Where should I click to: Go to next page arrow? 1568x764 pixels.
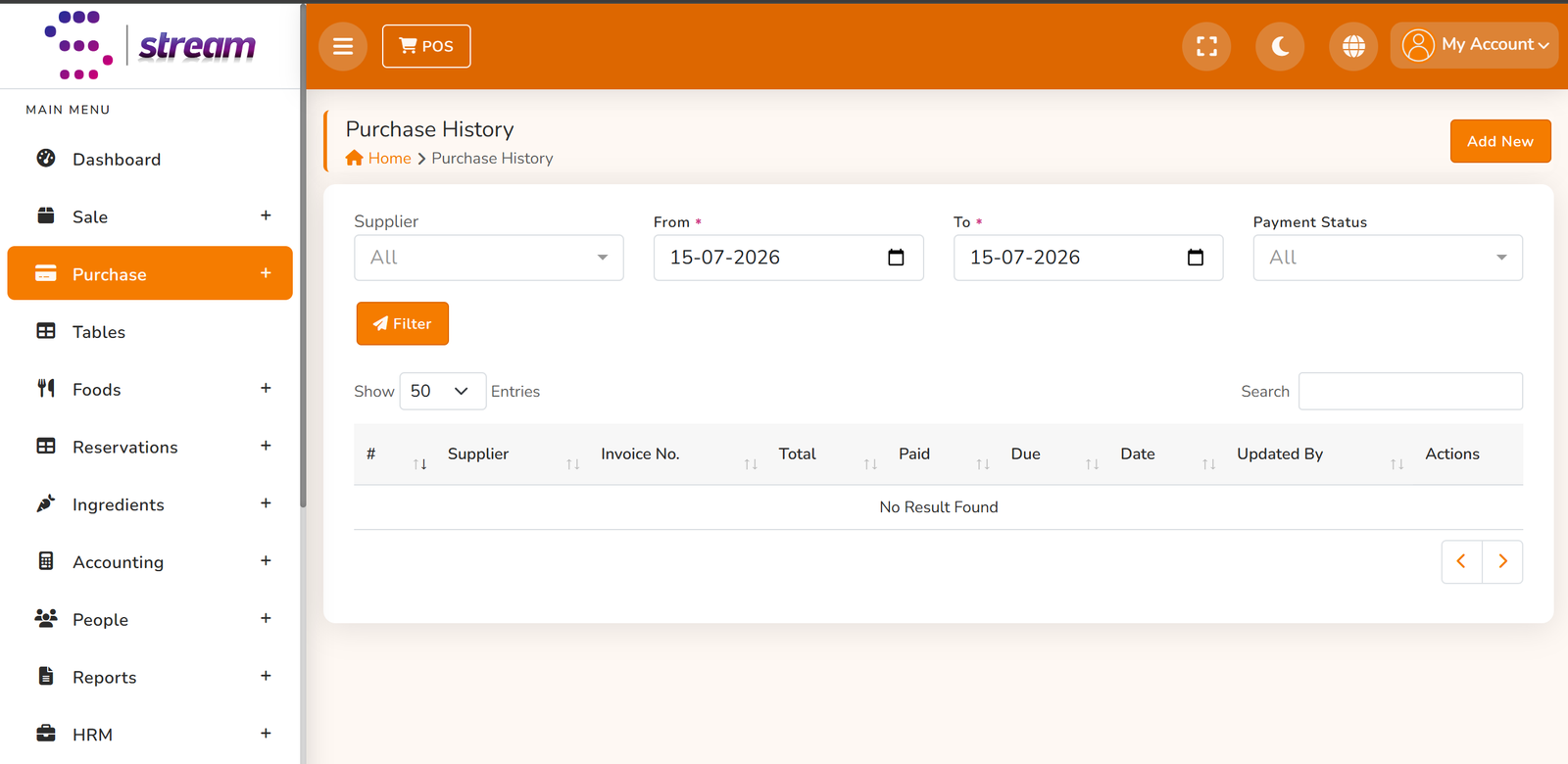pyautogui.click(x=1502, y=561)
